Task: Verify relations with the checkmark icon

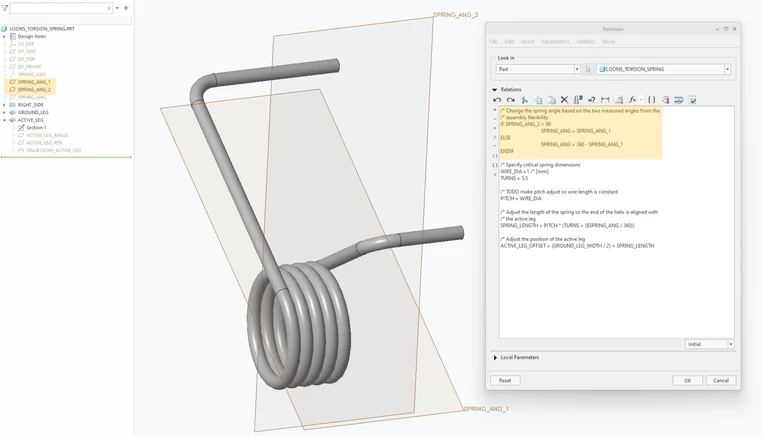Action: (x=693, y=100)
